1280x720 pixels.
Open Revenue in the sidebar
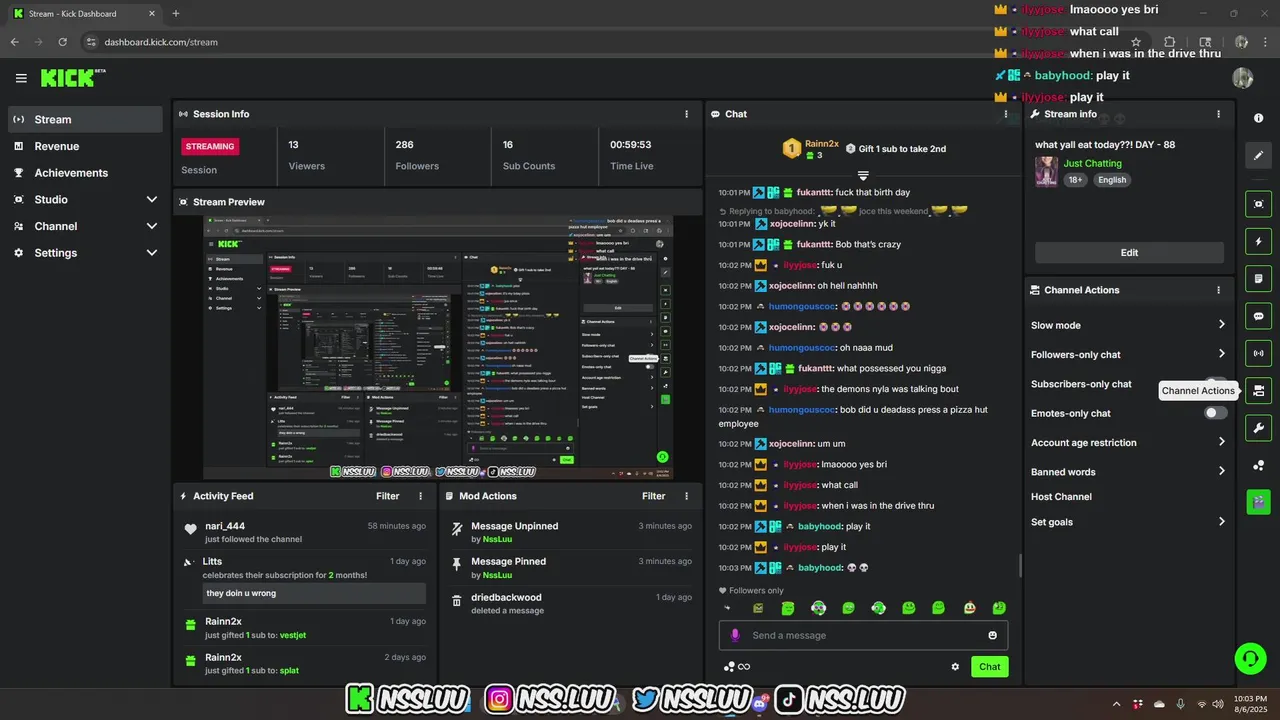click(85, 146)
